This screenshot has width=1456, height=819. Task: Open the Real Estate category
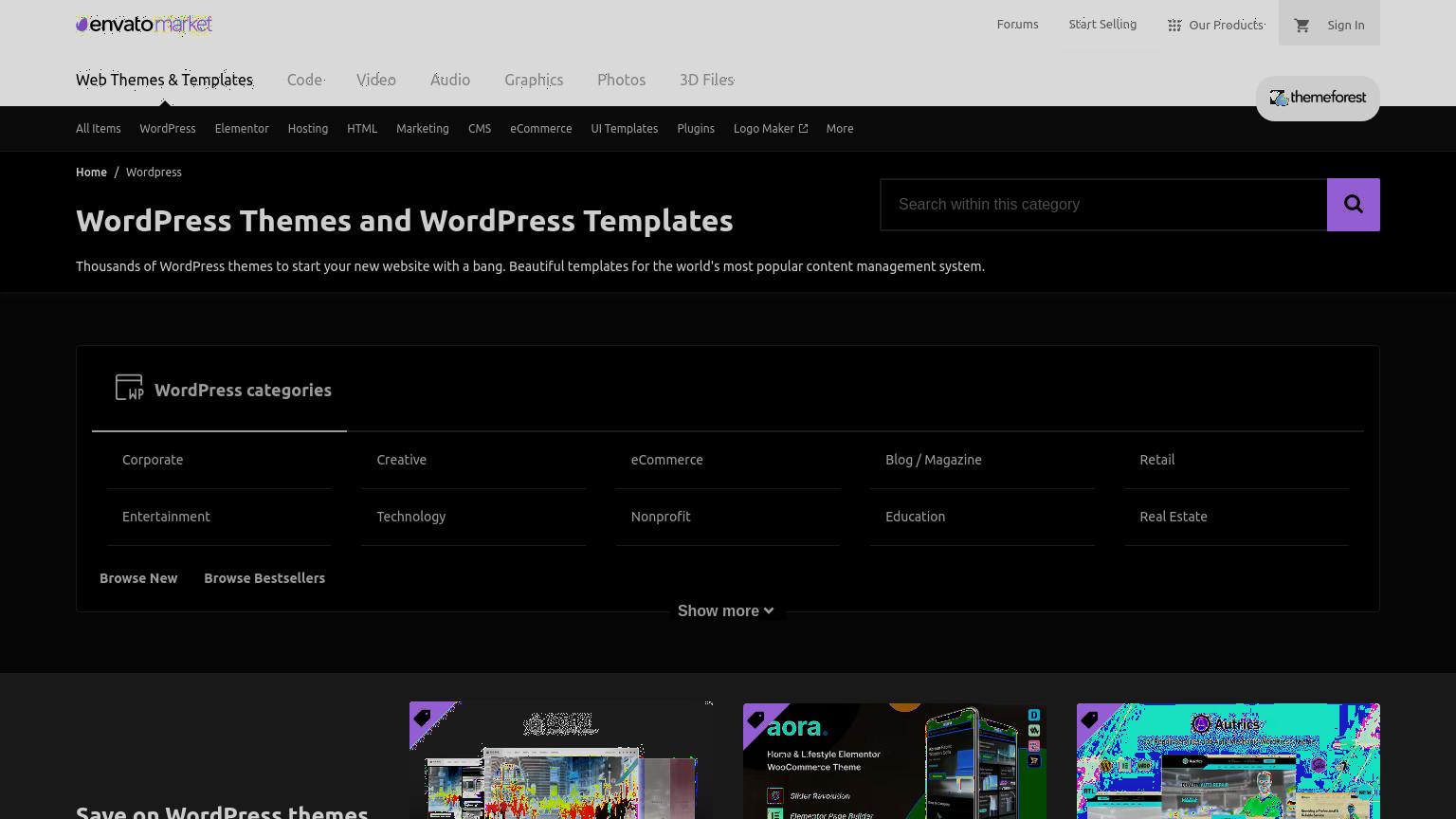coord(1174,517)
